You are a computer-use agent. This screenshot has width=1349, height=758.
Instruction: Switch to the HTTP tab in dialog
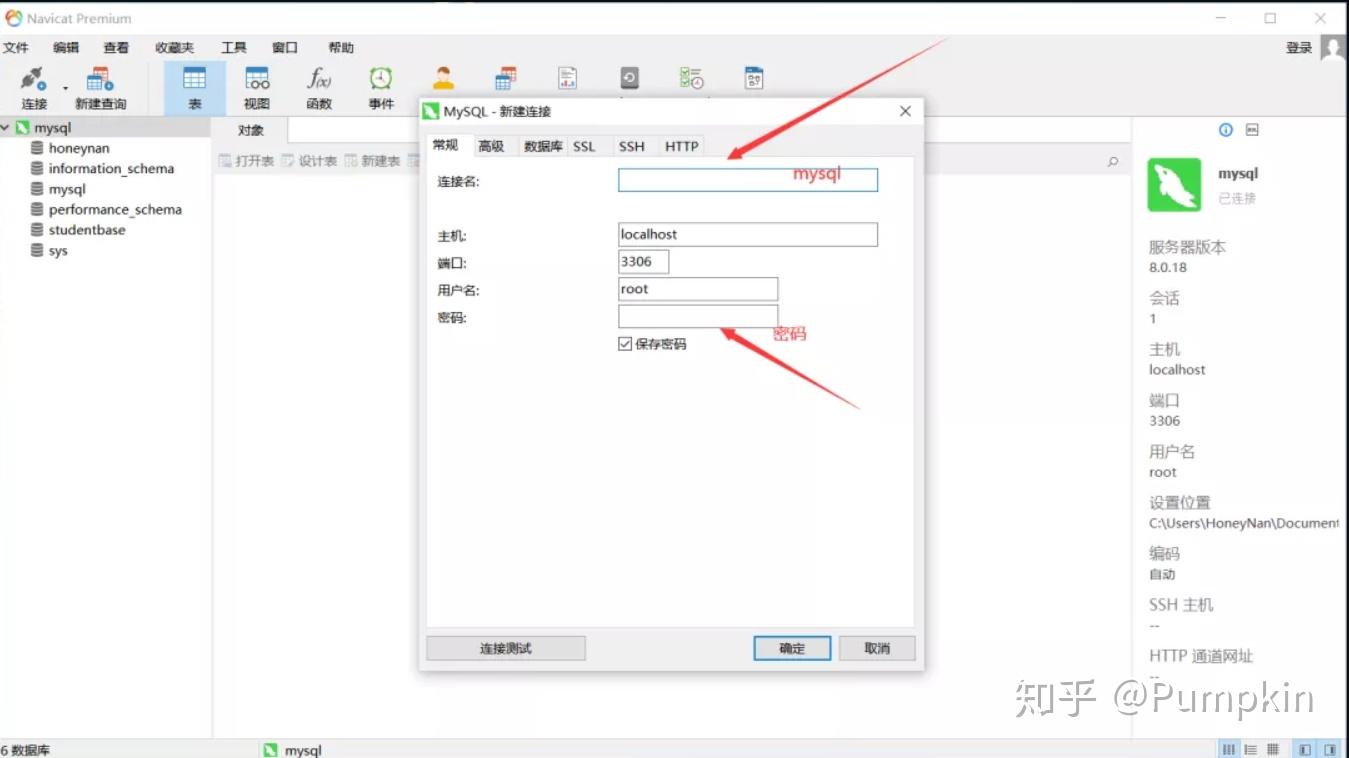pos(681,146)
